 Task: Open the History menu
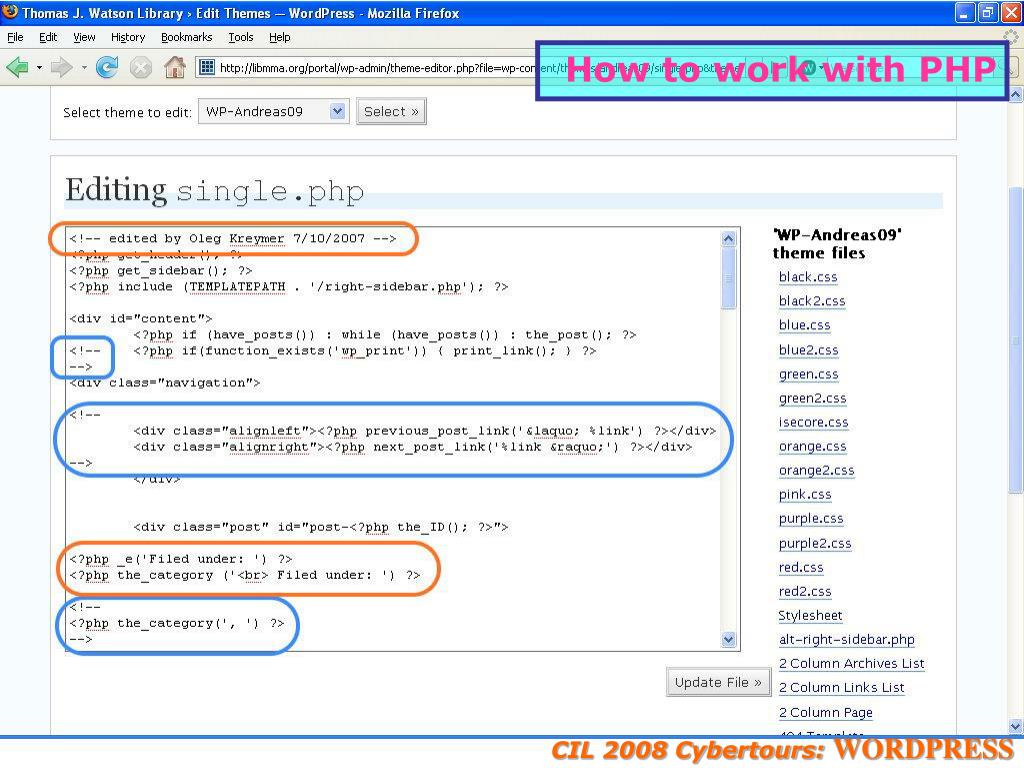[127, 37]
